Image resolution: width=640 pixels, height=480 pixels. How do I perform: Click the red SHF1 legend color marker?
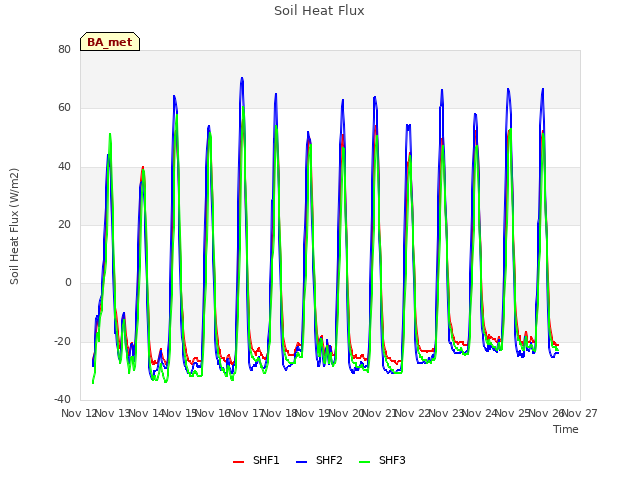coord(238,462)
